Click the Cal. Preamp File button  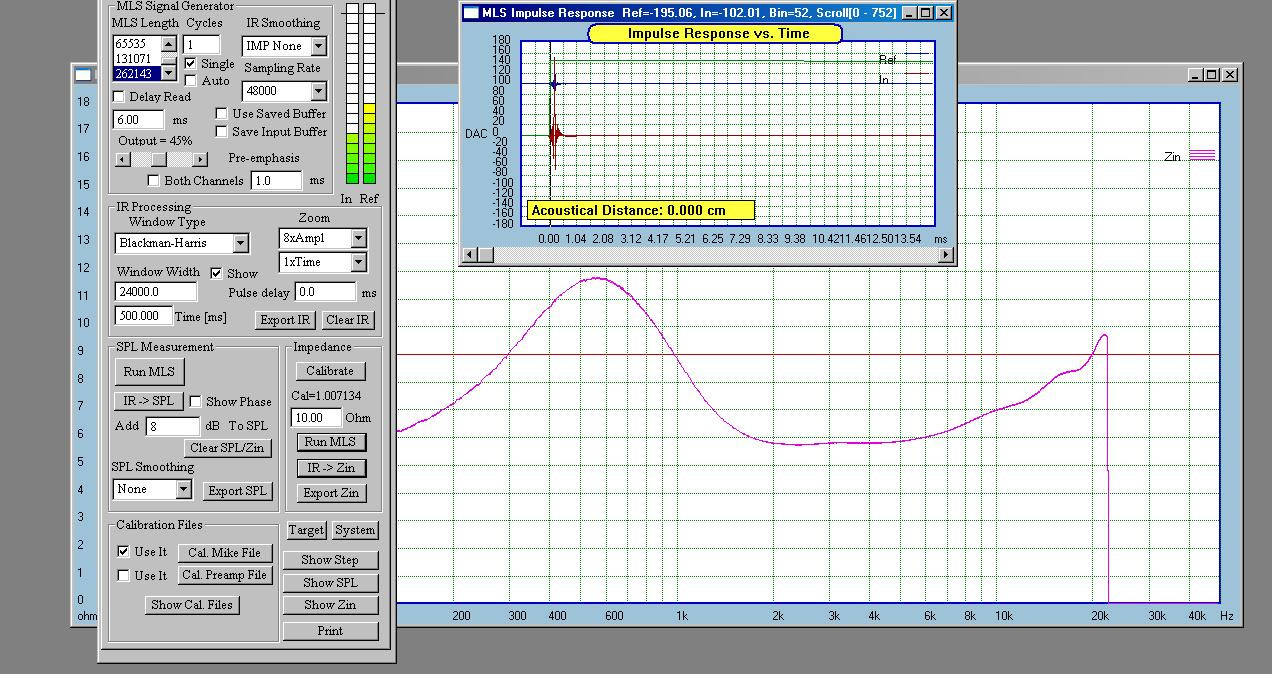click(225, 575)
